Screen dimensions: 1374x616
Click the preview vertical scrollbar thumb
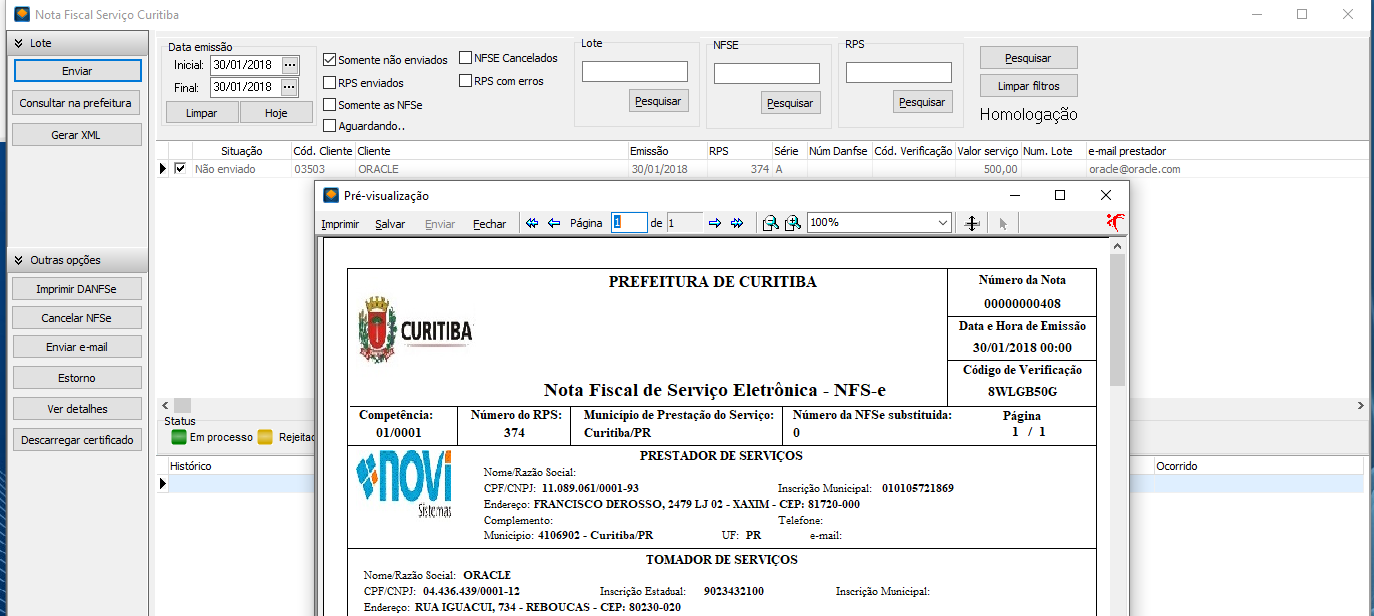(1118, 320)
